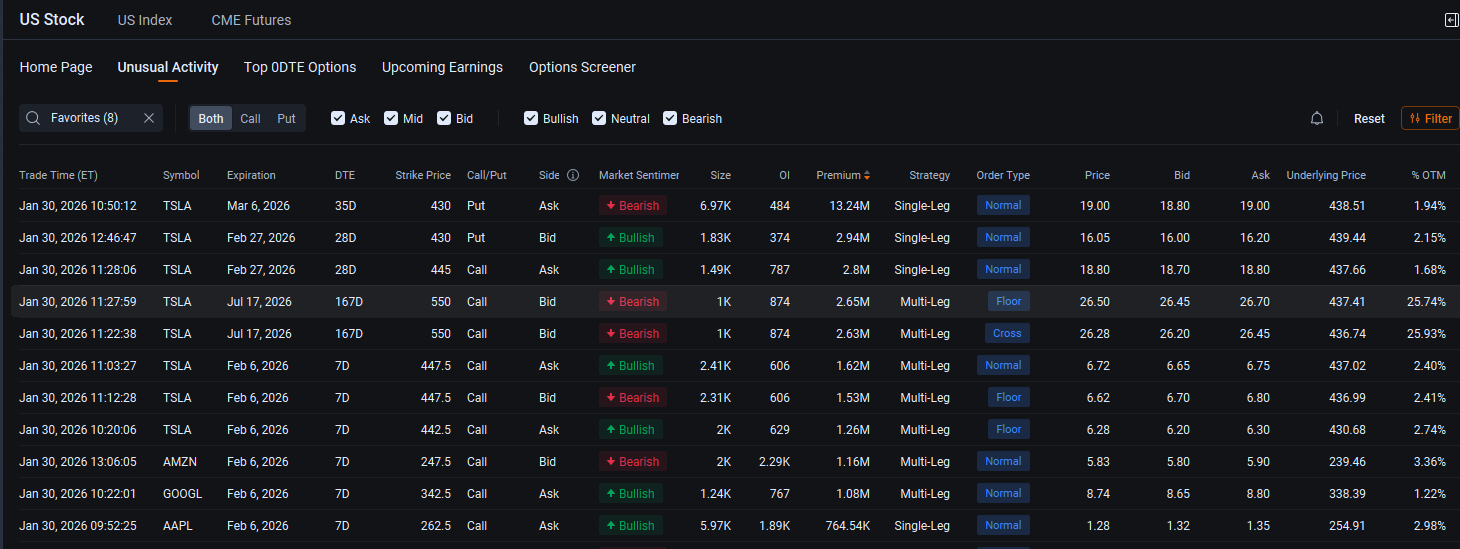Open the Upcoming Earnings tab
Image resolution: width=1460 pixels, height=549 pixels.
442,67
